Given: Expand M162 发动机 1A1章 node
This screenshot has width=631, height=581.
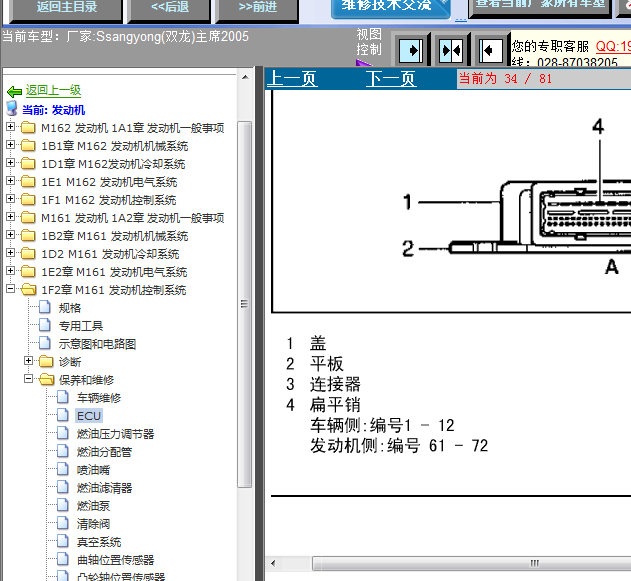Looking at the screenshot, I should tap(10, 127).
